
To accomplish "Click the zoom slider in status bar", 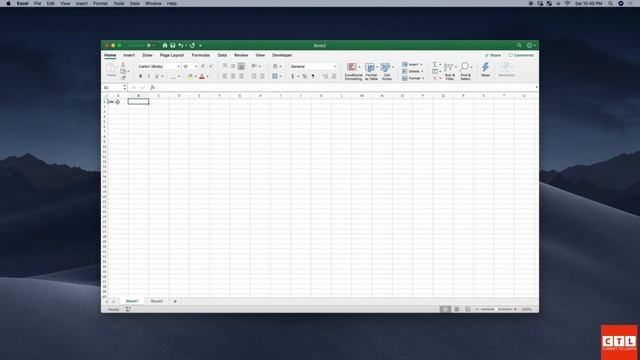I will point(496,309).
